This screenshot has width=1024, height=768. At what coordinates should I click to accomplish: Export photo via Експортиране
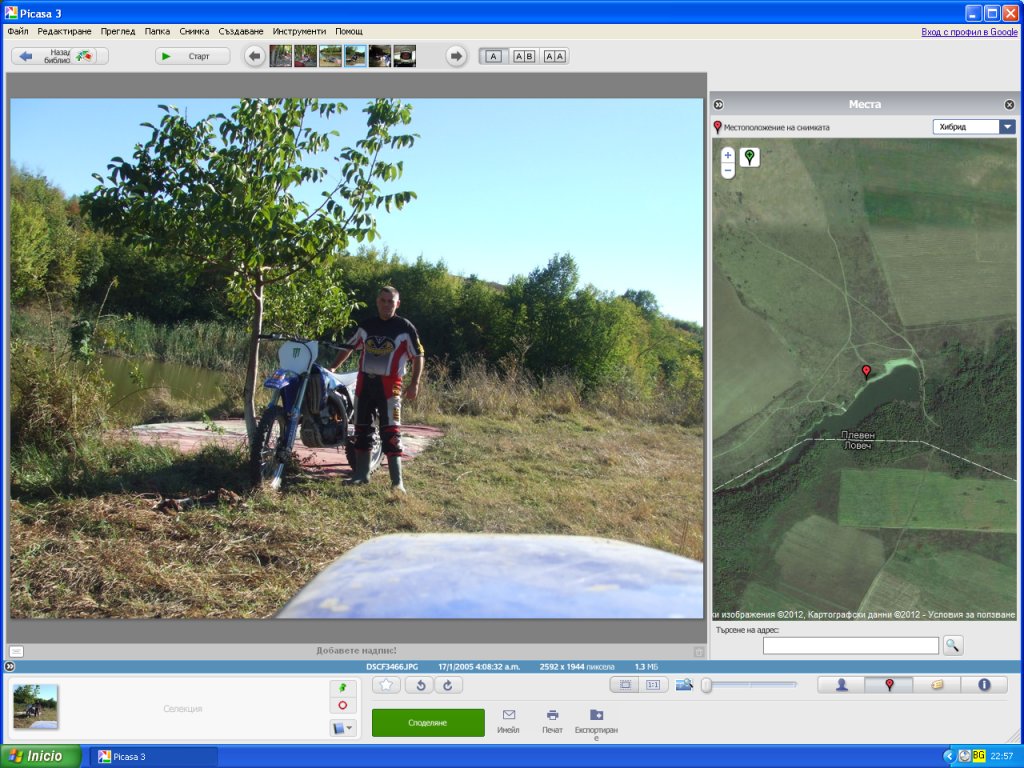tap(596, 725)
